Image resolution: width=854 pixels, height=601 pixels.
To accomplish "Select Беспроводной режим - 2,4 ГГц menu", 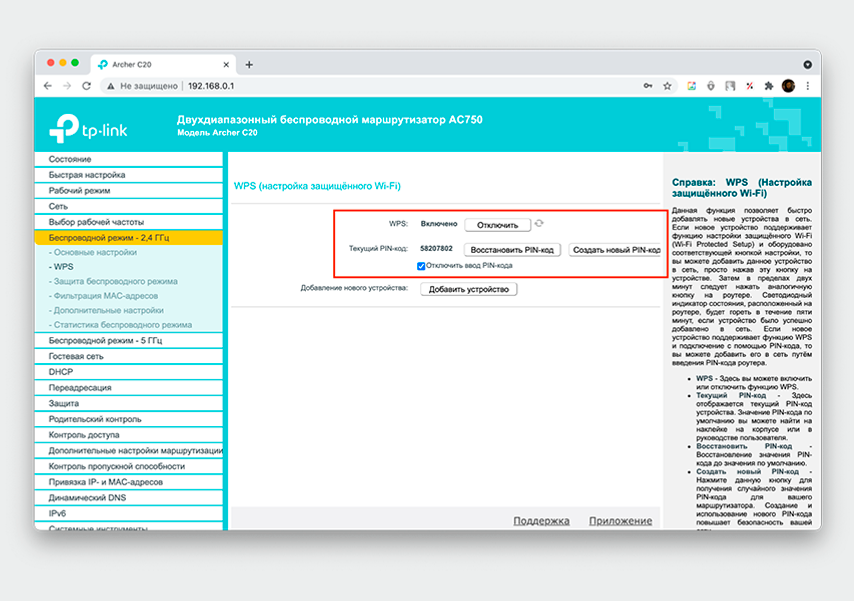I will 129,238.
